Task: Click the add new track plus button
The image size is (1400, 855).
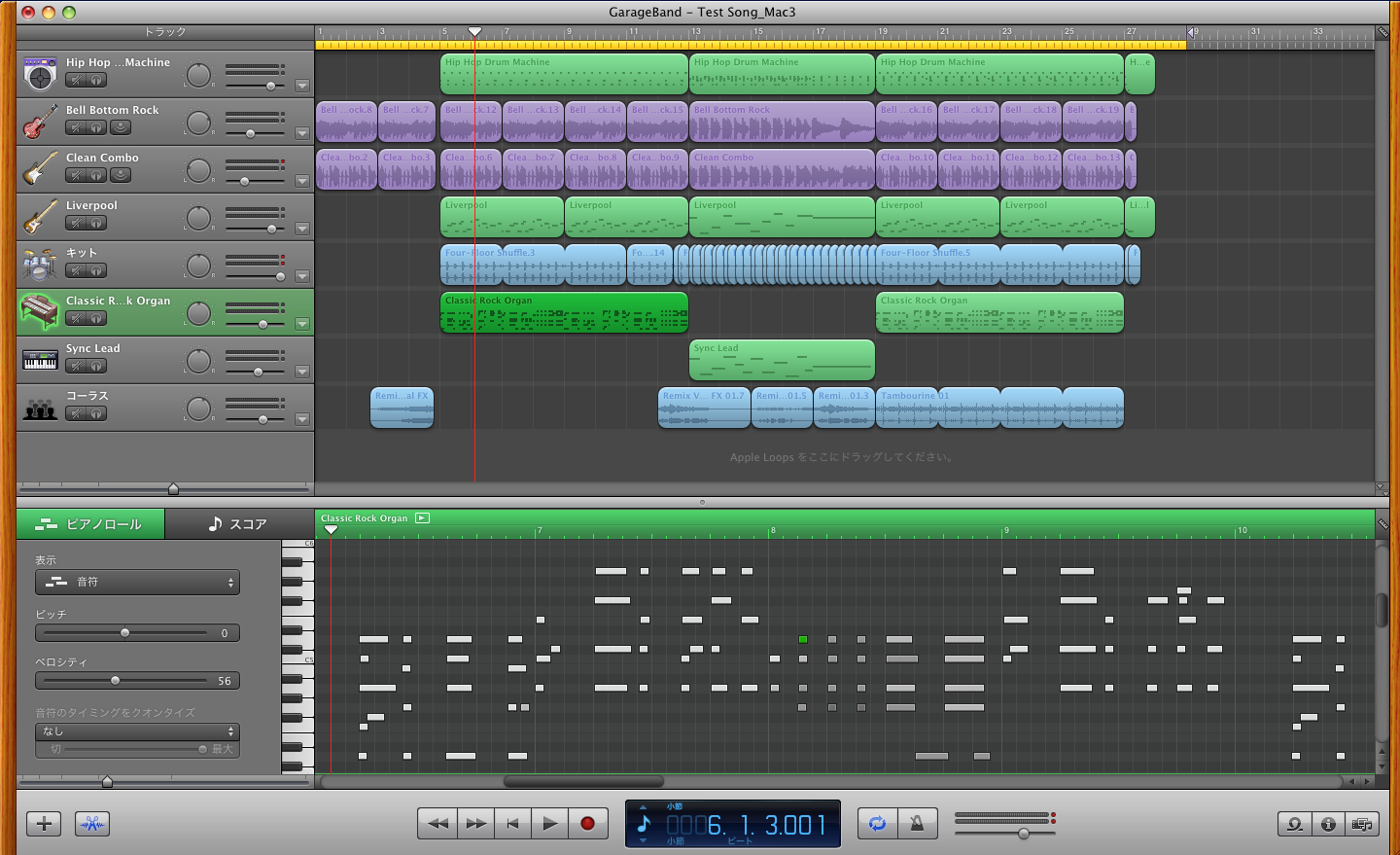Action: 44,824
